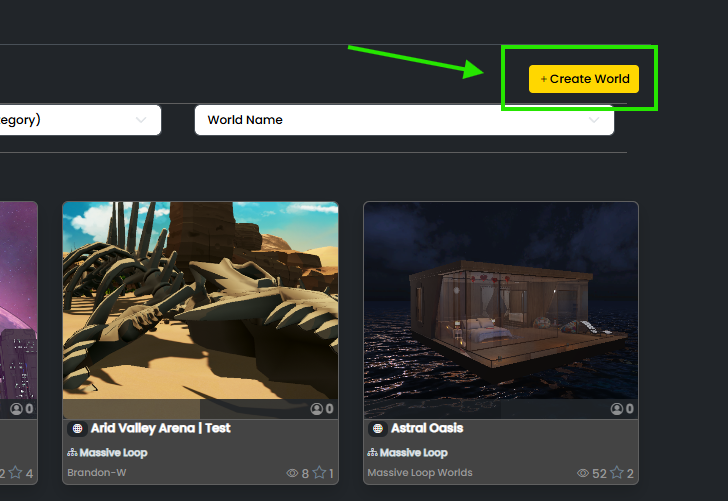728x501 pixels.
Task: Click the star rating icon on Astral Oasis
Action: (x=617, y=473)
